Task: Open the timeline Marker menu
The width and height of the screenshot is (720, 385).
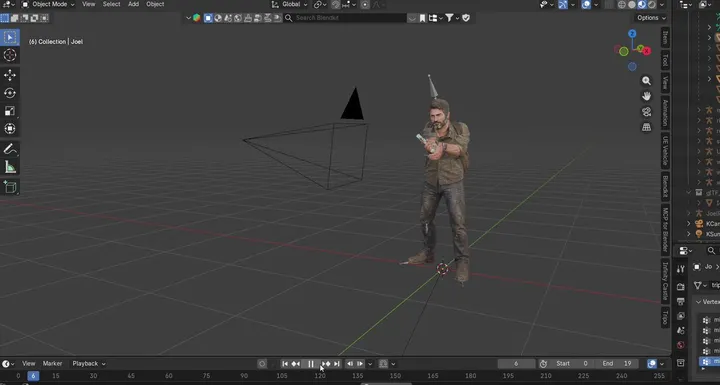Action: point(52,364)
